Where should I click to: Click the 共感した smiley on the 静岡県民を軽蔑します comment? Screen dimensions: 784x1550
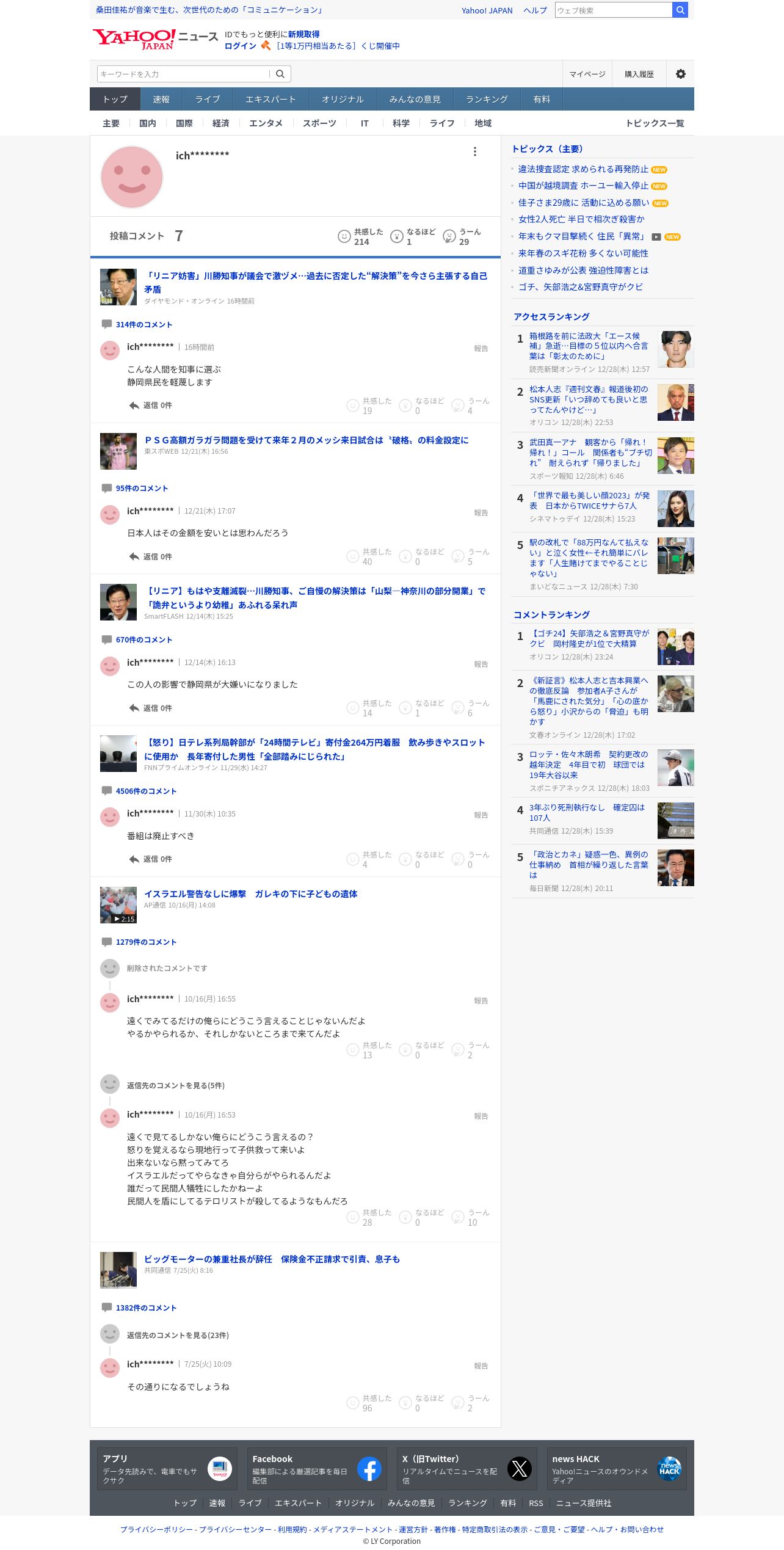352,406
